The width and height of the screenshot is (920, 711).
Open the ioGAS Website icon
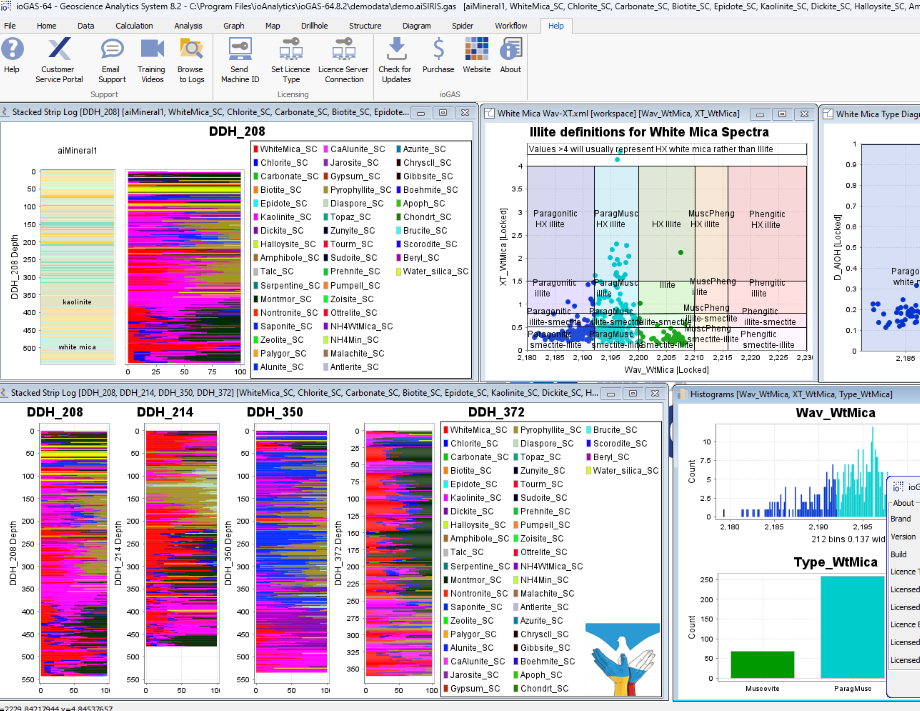click(476, 49)
